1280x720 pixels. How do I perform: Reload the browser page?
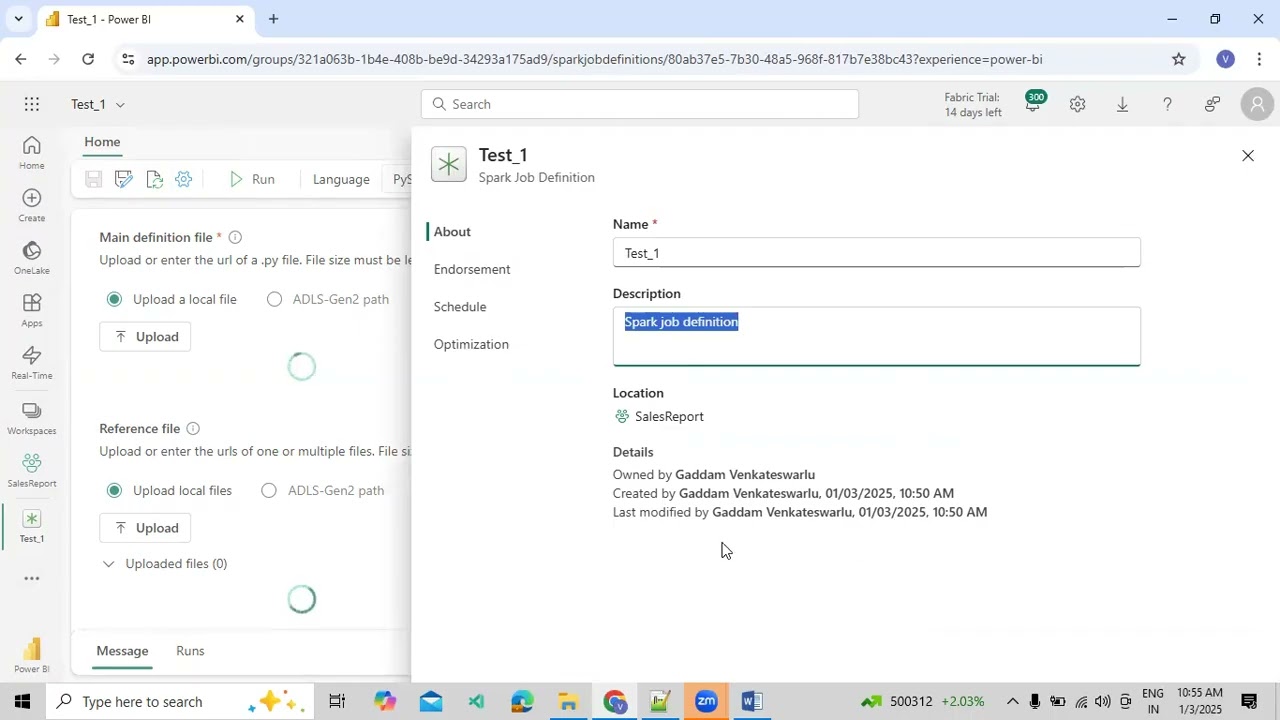(88, 59)
